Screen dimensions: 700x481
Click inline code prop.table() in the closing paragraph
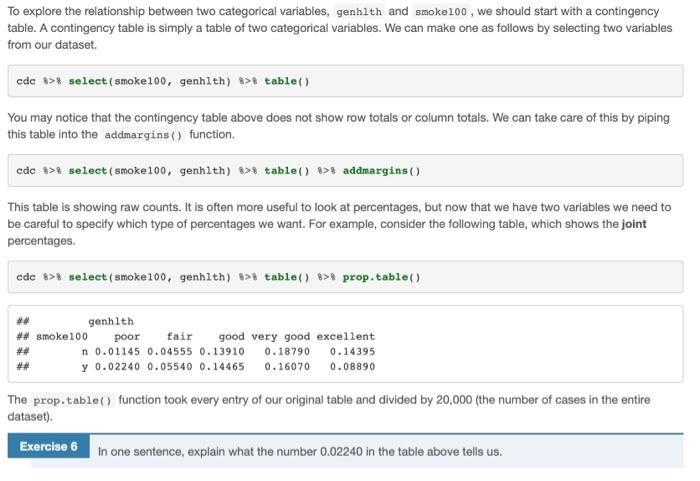pyautogui.click(x=72, y=400)
